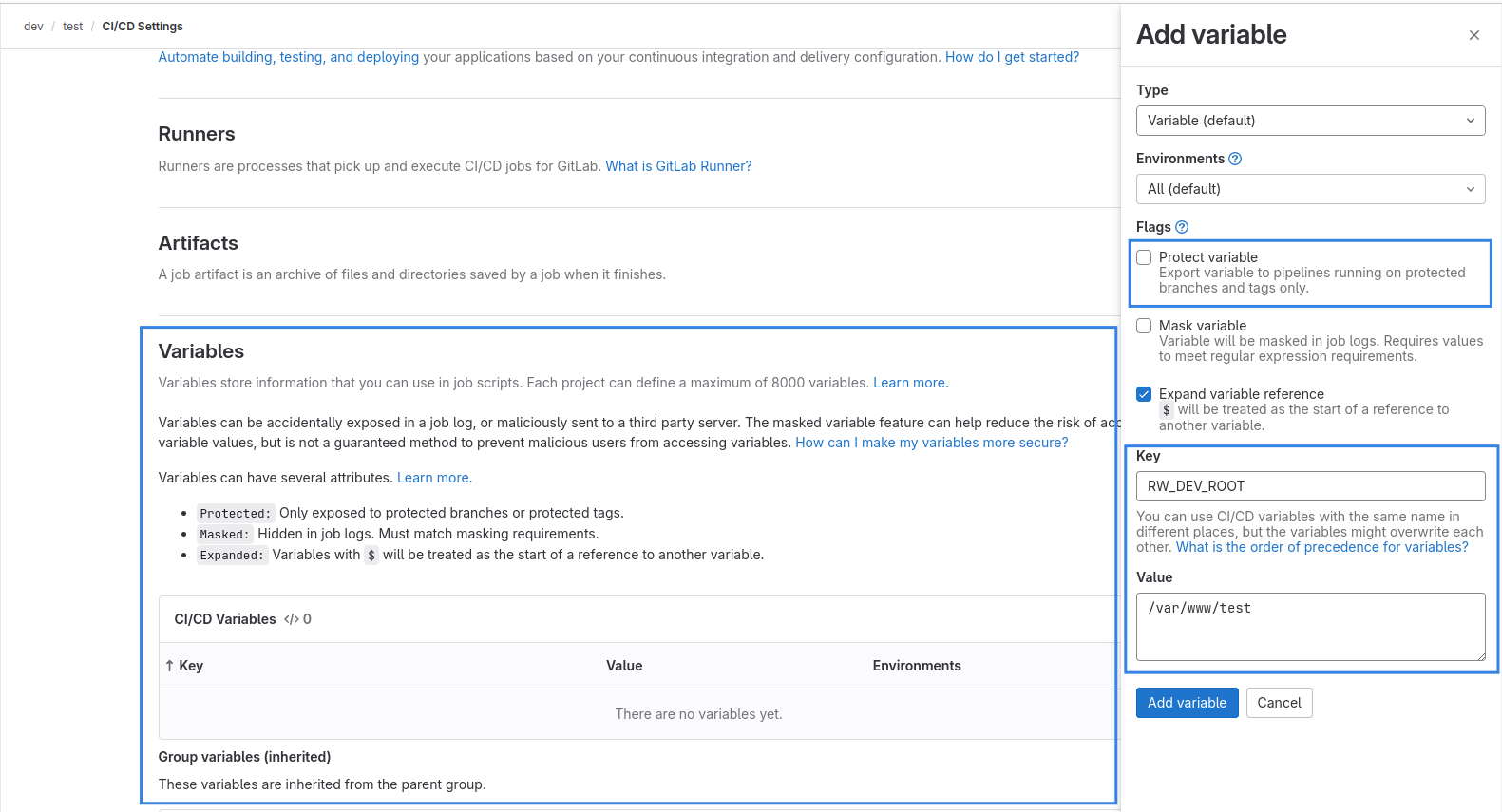The height and width of the screenshot is (812, 1502).
Task: Cancel adding the variable
Action: (1279, 703)
